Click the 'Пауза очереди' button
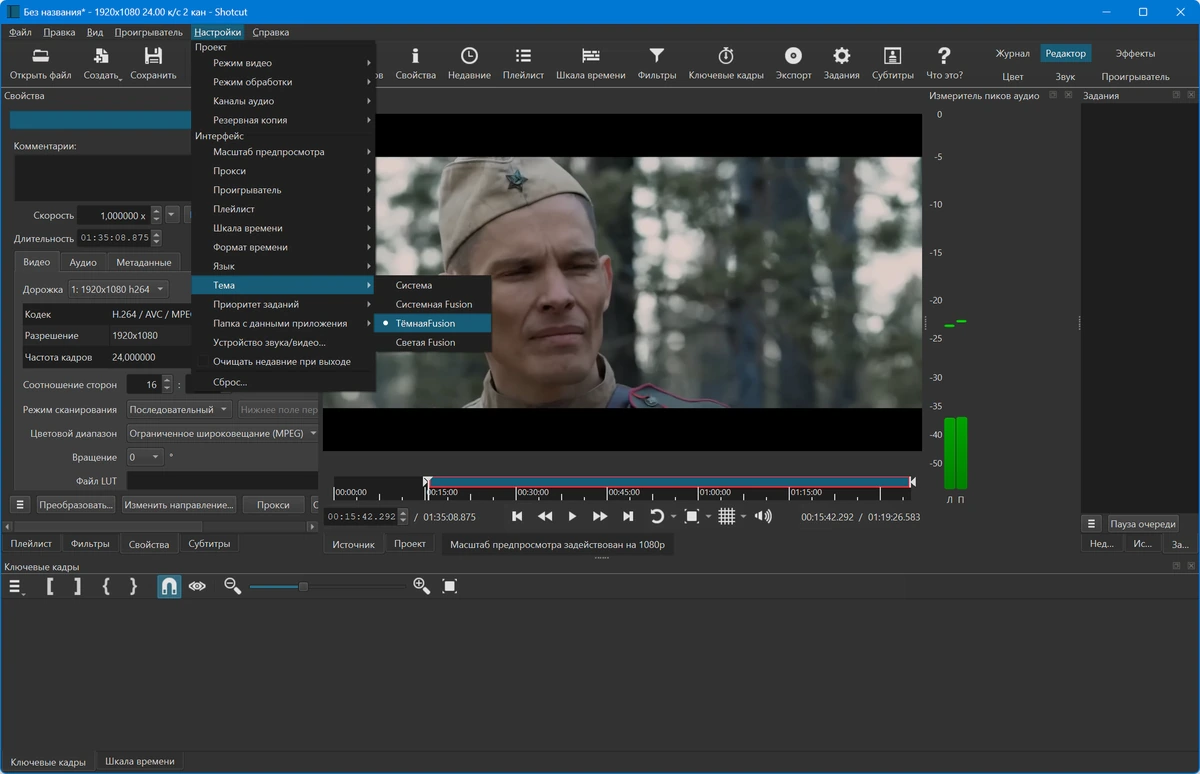 [1142, 524]
